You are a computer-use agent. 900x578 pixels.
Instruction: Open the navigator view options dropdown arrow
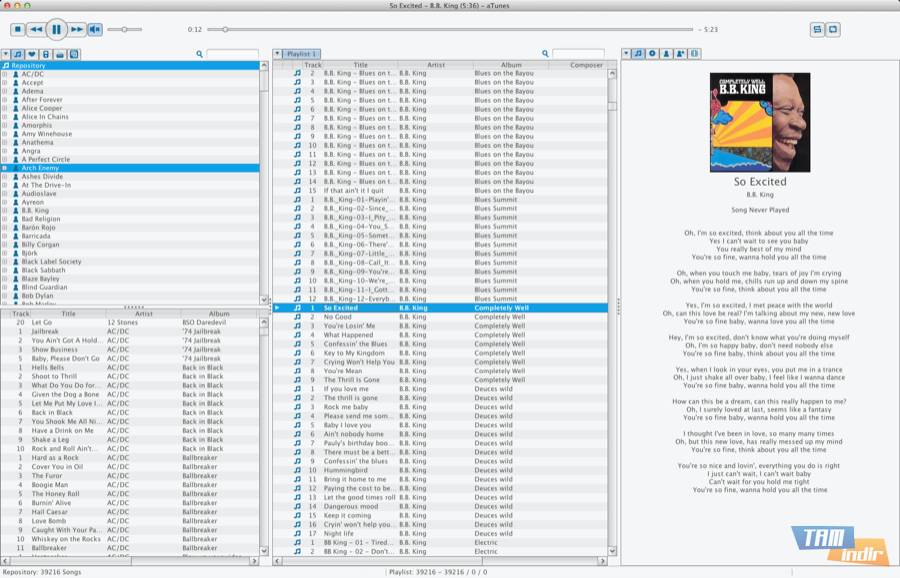tap(6, 54)
